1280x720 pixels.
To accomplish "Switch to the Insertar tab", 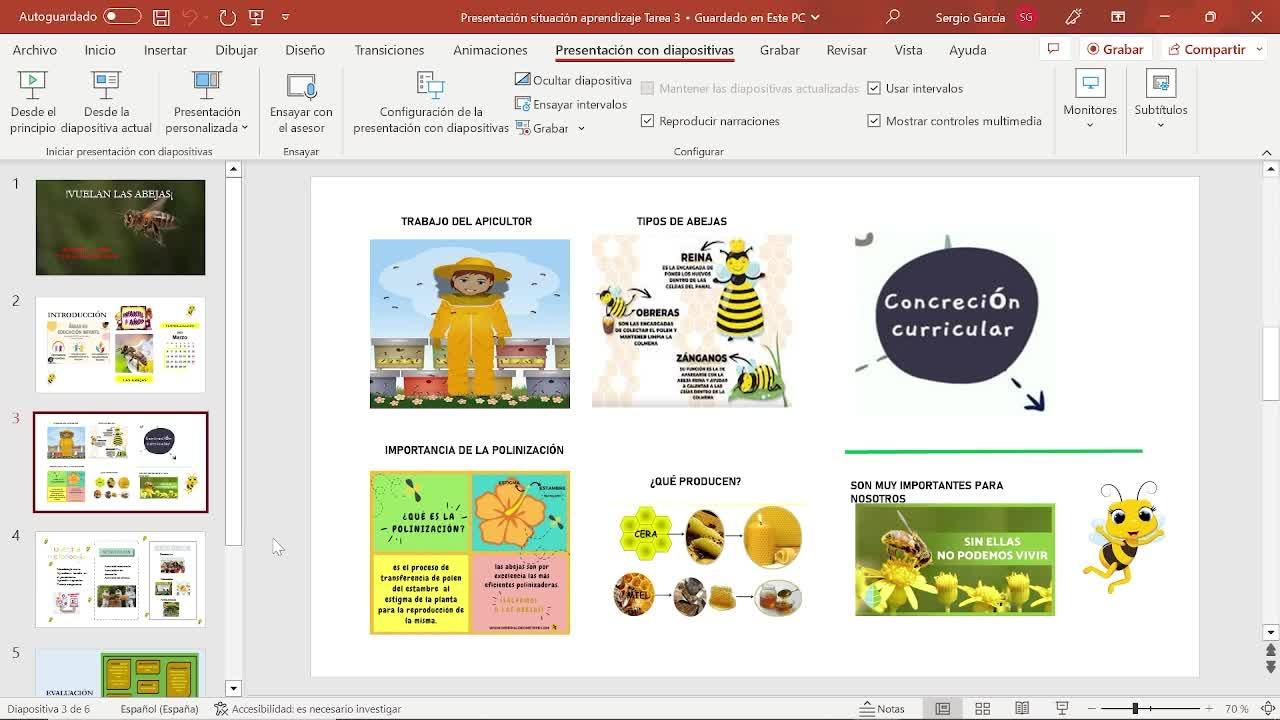I will click(x=165, y=50).
